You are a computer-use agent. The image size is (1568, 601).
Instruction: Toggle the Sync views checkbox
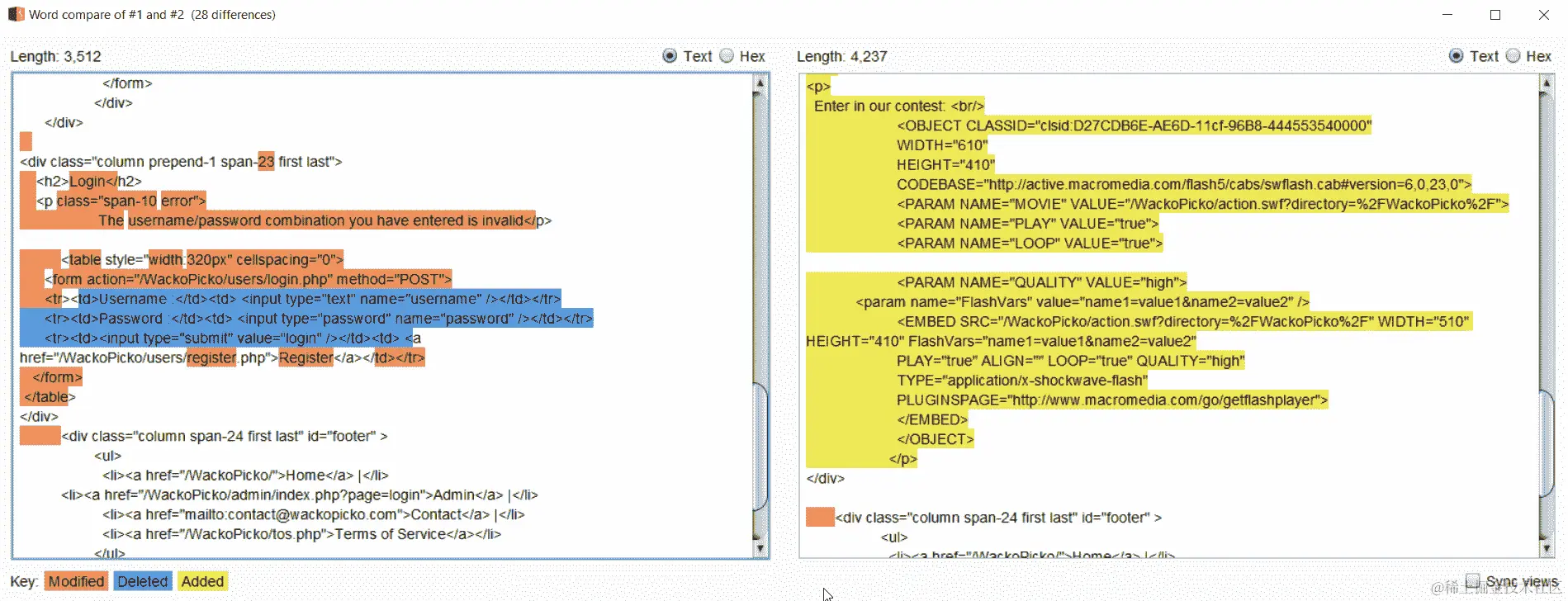point(1472,580)
